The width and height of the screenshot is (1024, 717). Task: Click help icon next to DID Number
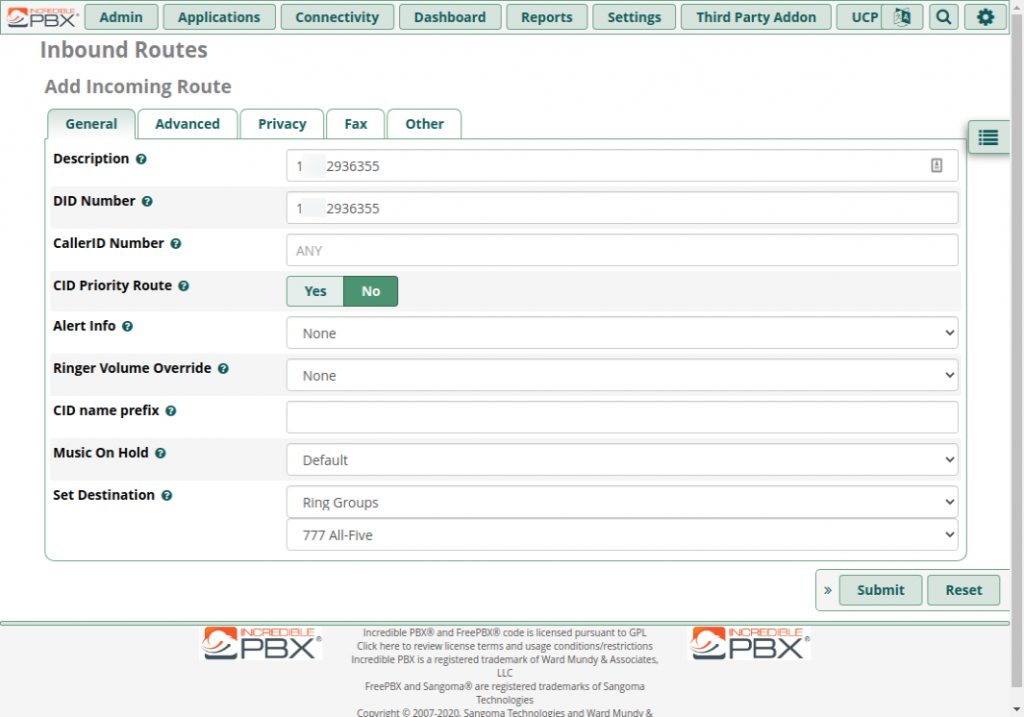click(147, 202)
